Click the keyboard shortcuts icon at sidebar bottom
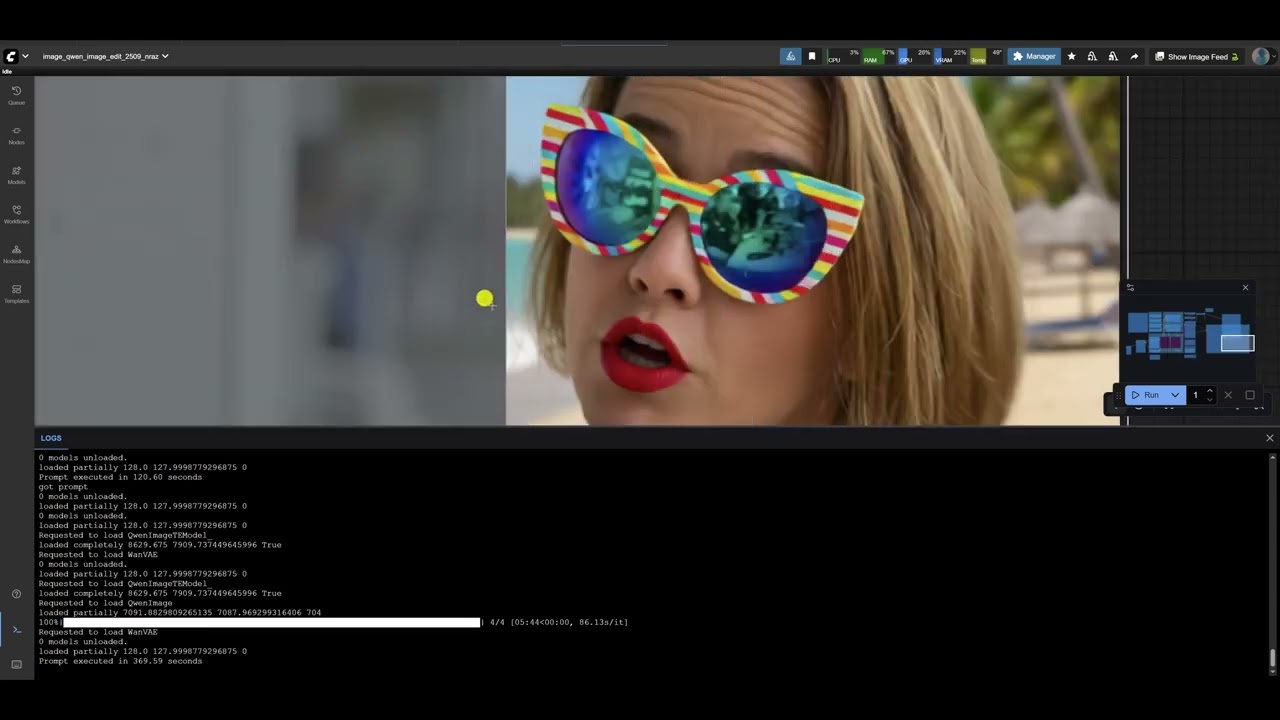The image size is (1280, 720). click(16, 664)
